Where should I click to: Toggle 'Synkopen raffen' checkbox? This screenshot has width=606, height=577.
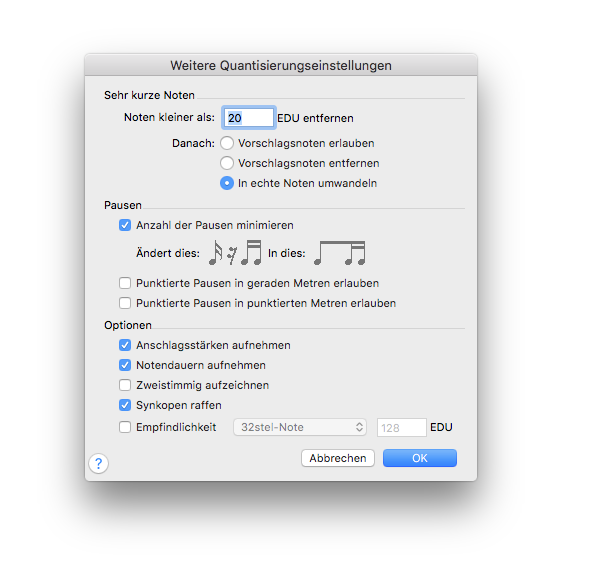(125, 405)
